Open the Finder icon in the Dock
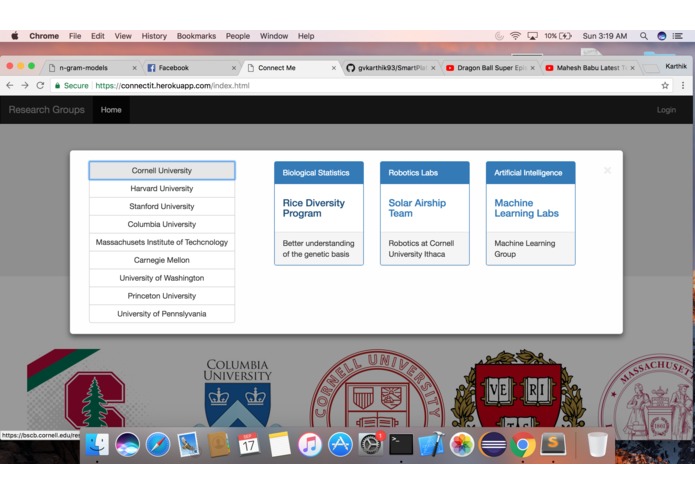The width and height of the screenshot is (695, 494). tap(97, 444)
